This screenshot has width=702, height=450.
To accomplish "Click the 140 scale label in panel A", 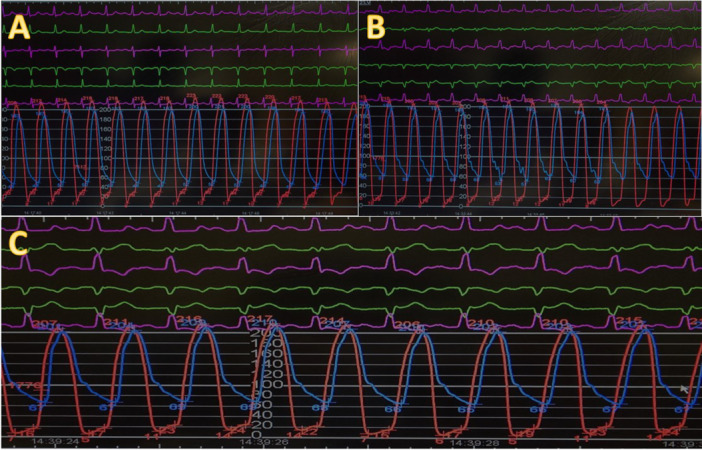I will [x=105, y=139].
